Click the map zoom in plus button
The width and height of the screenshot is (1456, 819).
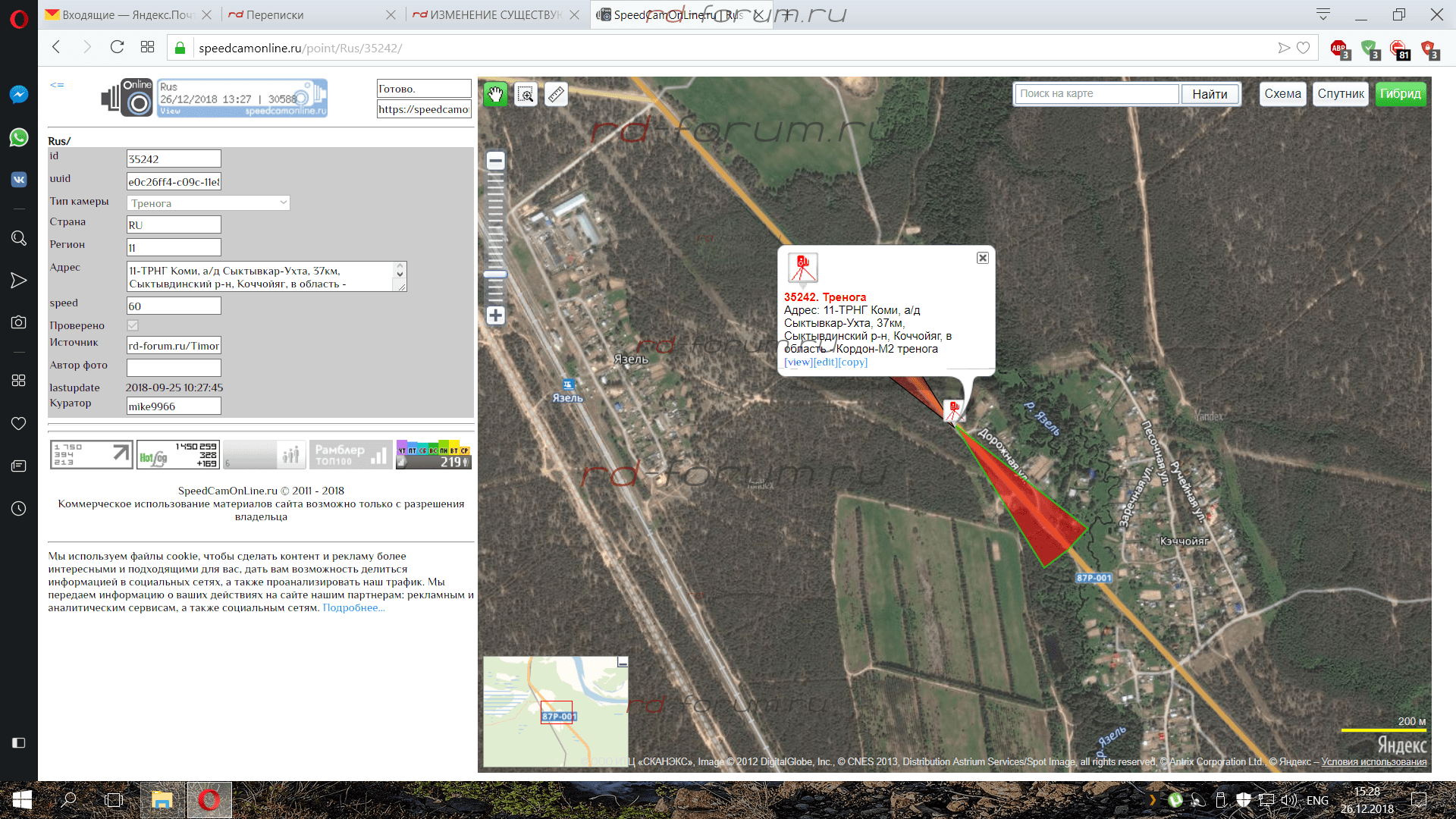[495, 315]
